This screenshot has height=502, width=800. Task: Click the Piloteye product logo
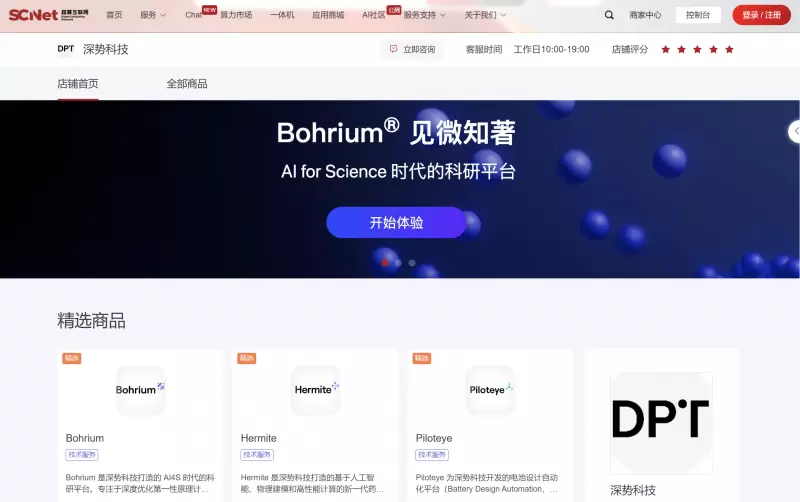tap(491, 390)
